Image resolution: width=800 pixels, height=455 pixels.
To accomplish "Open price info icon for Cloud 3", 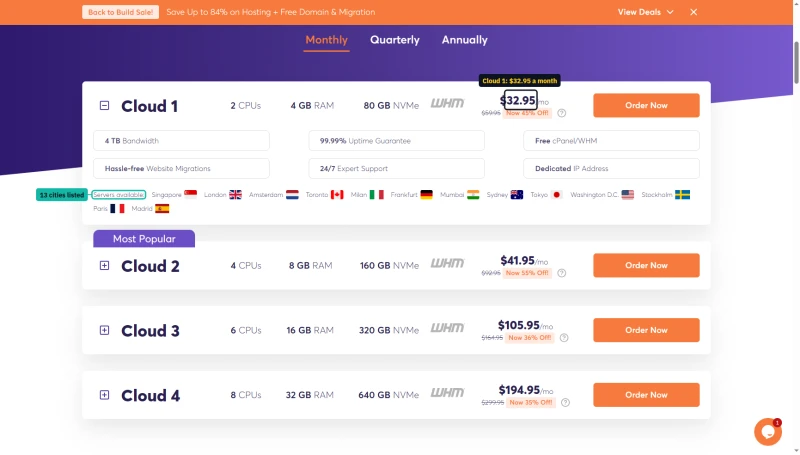I will 564,338.
